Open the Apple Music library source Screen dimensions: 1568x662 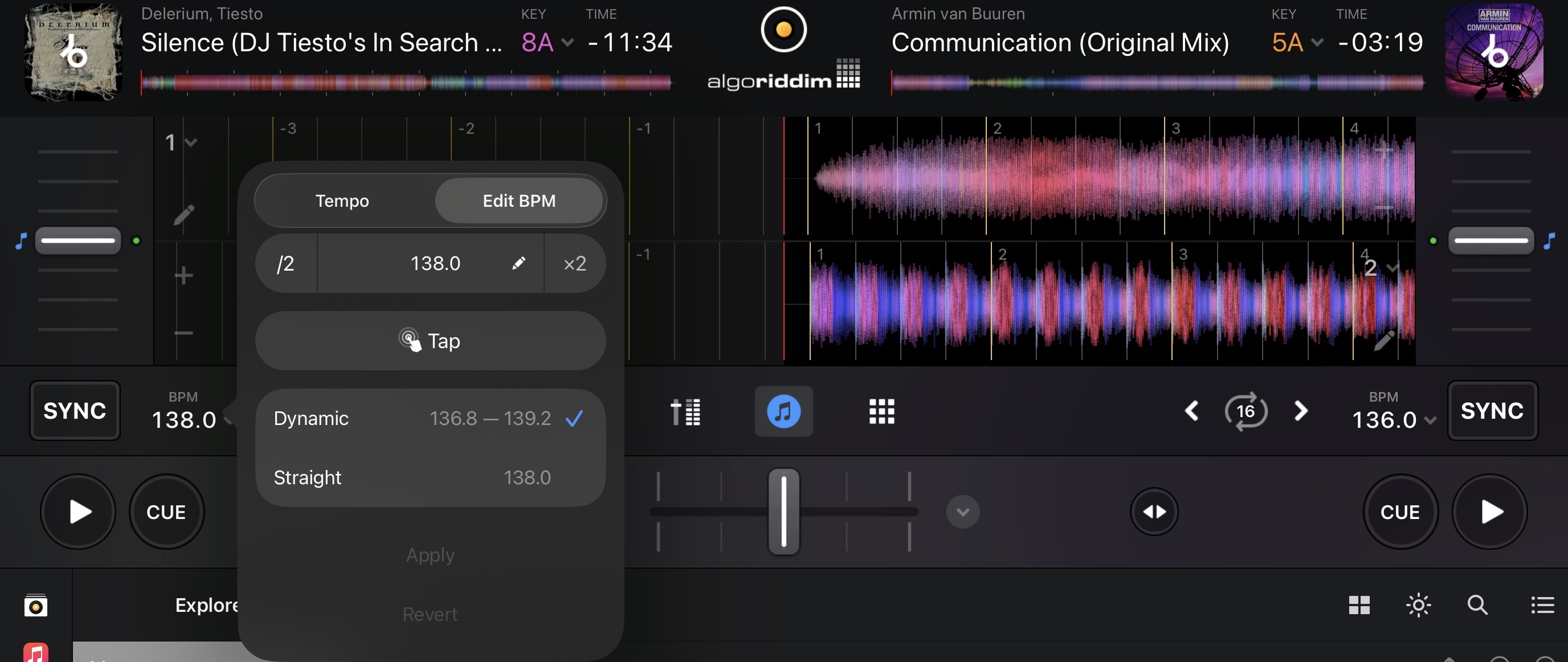[x=36, y=652]
